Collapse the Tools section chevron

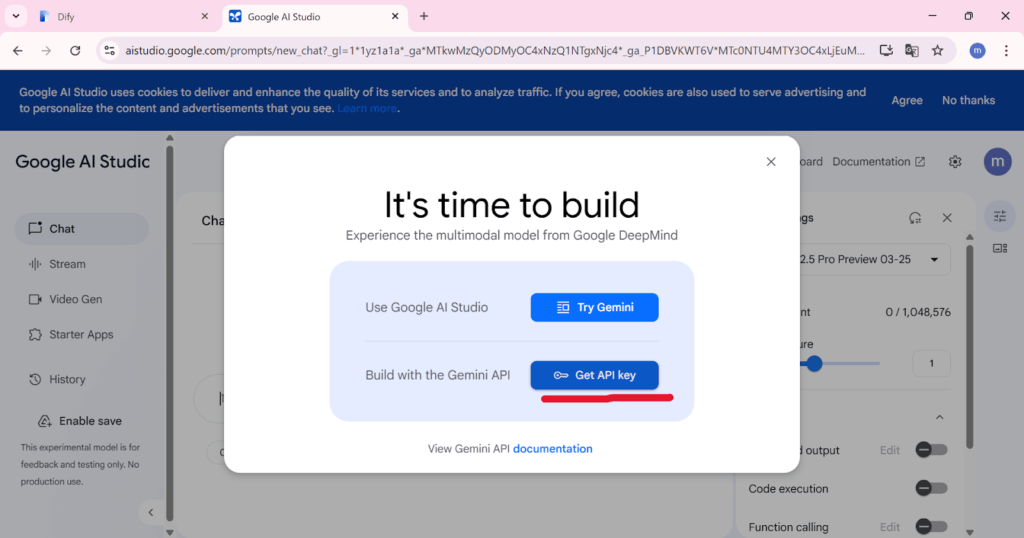coord(939,417)
